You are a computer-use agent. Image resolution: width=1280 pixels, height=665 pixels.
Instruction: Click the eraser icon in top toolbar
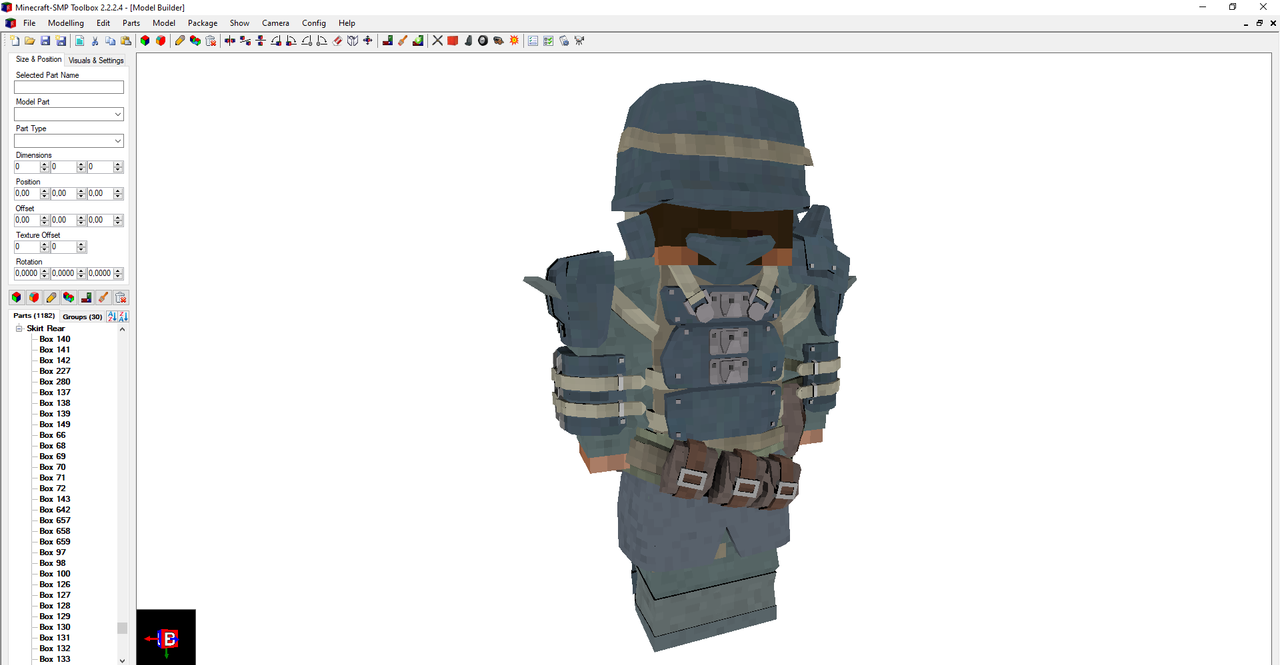coord(338,41)
